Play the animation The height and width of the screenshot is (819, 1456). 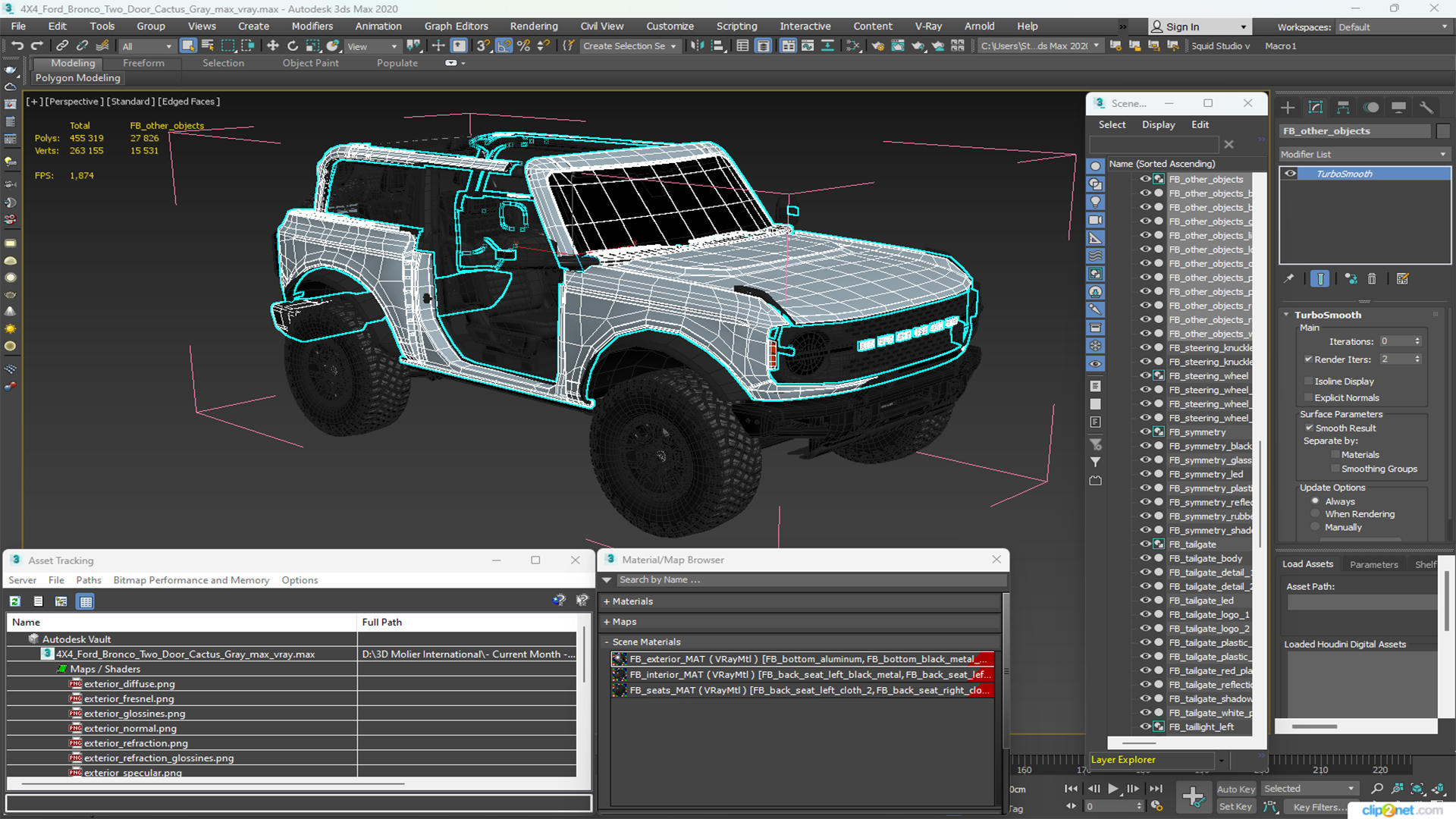(1113, 789)
